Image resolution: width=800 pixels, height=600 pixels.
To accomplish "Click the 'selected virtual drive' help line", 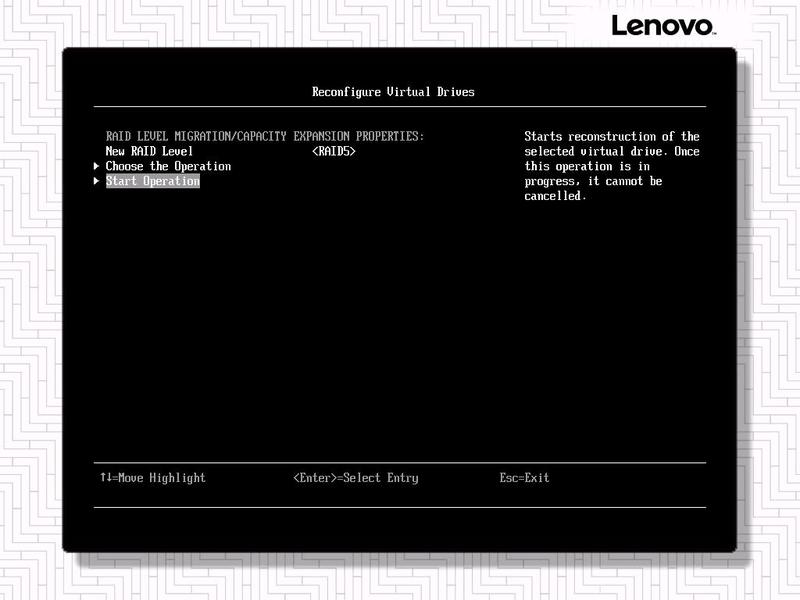I will click(612, 151).
